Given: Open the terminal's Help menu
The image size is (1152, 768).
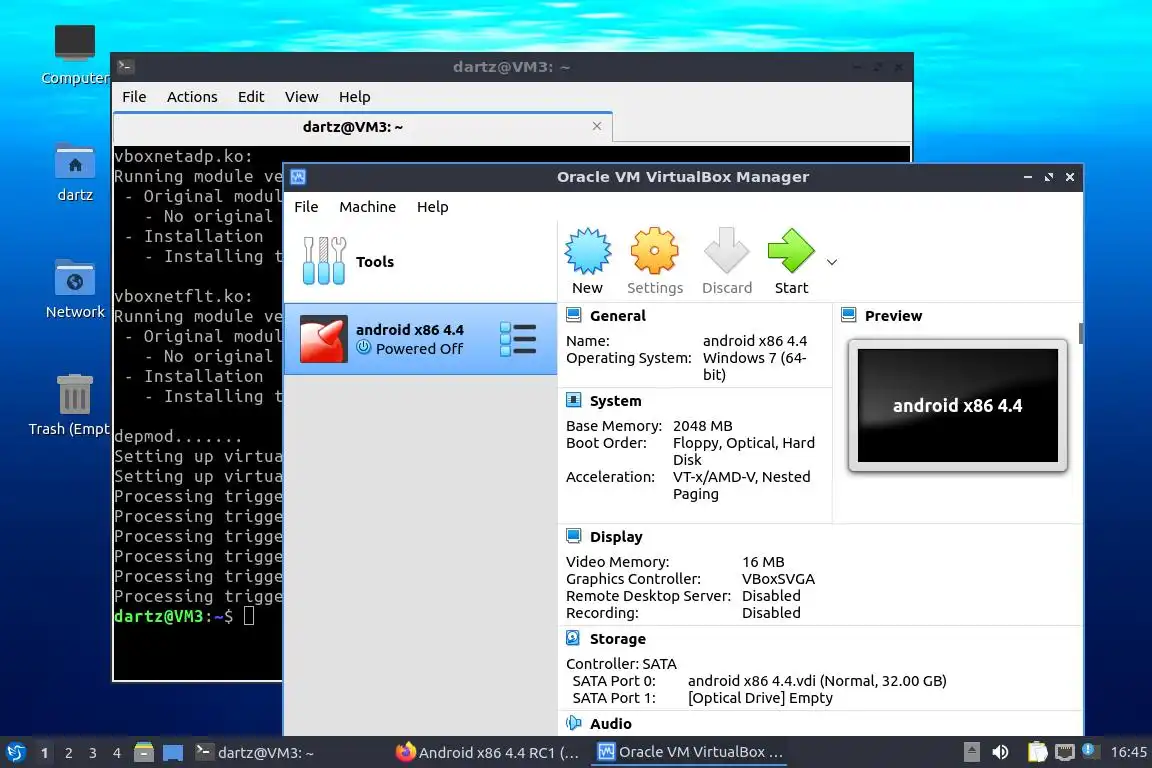Looking at the screenshot, I should (x=354, y=97).
